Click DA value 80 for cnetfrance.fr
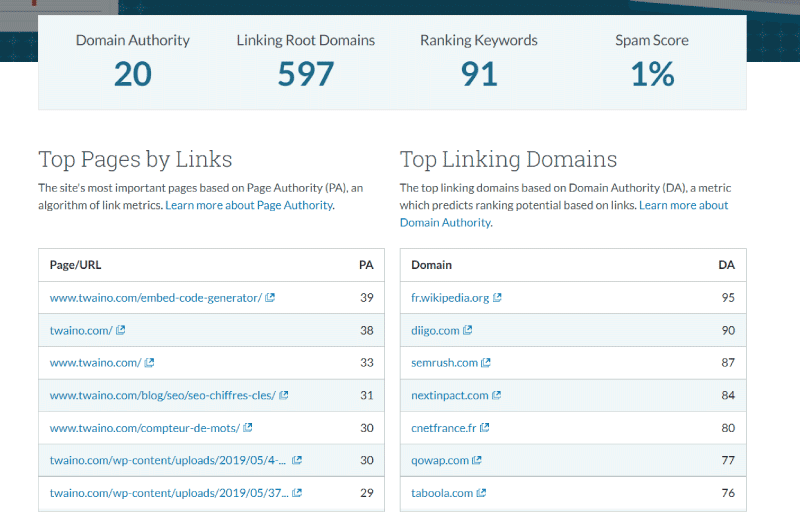This screenshot has width=800, height=530. point(728,427)
